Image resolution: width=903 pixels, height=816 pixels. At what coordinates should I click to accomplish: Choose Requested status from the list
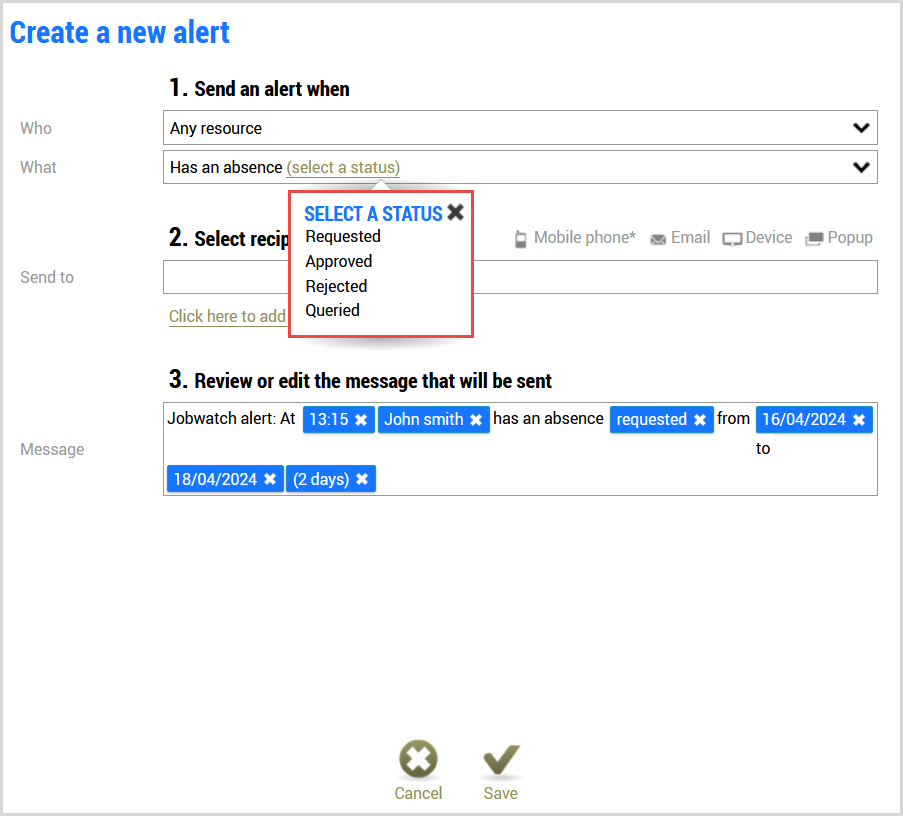point(343,237)
